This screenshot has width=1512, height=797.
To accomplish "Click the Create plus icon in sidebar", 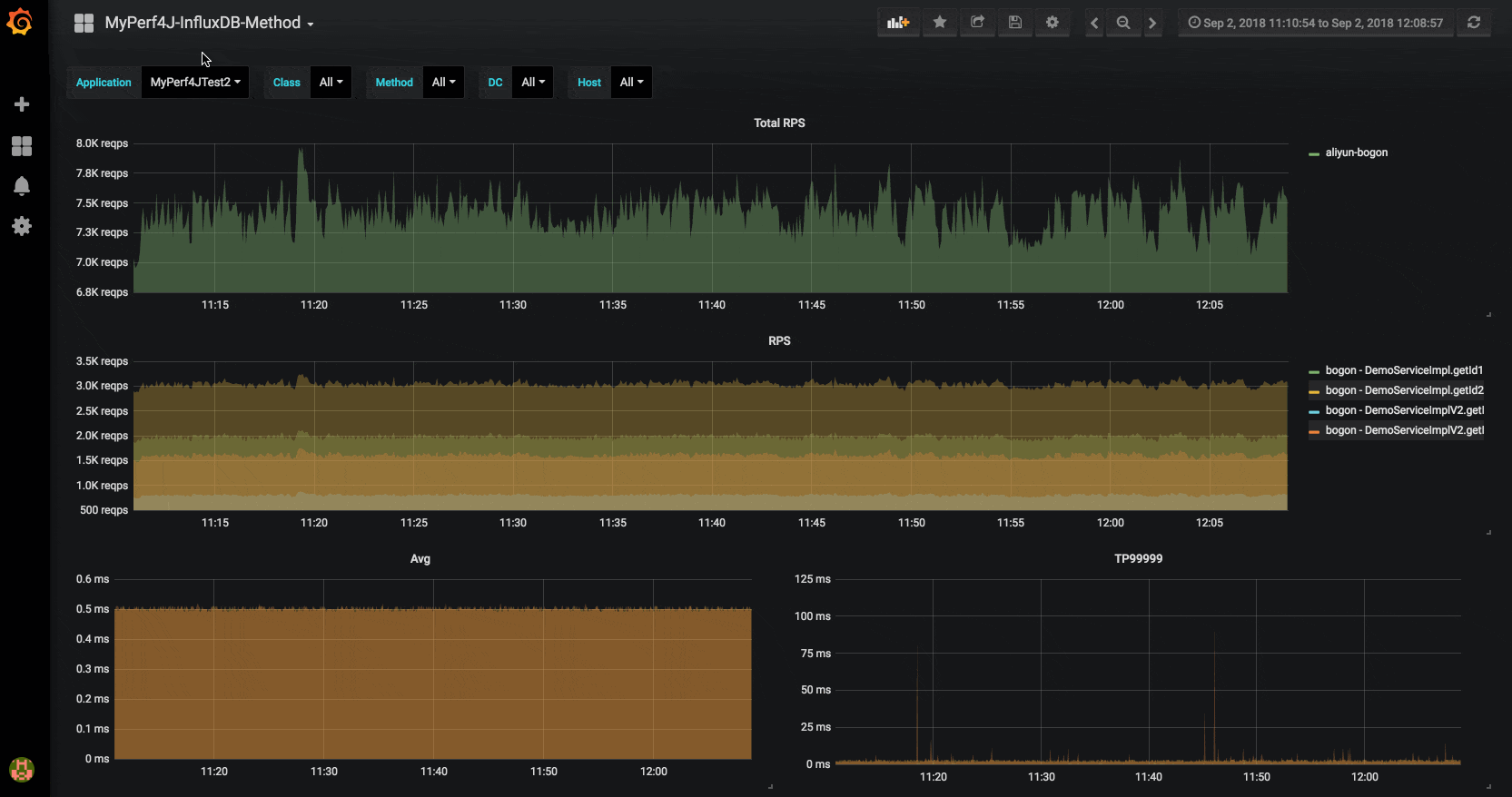I will coord(22,104).
